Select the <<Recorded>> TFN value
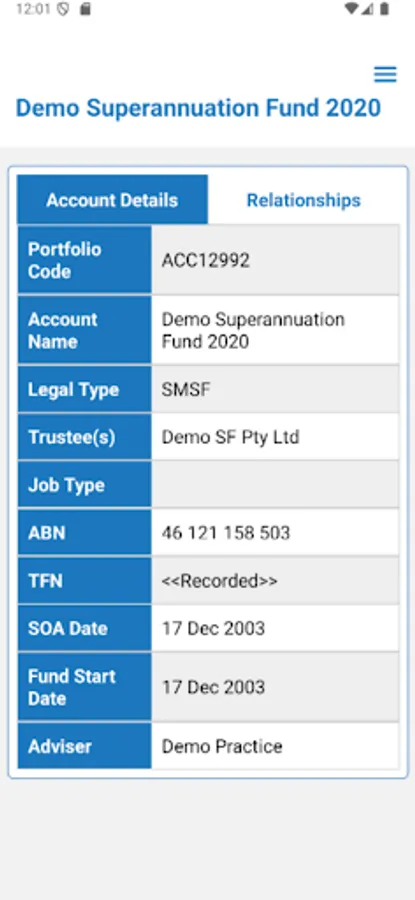Viewport: 415px width, 900px height. click(x=219, y=580)
